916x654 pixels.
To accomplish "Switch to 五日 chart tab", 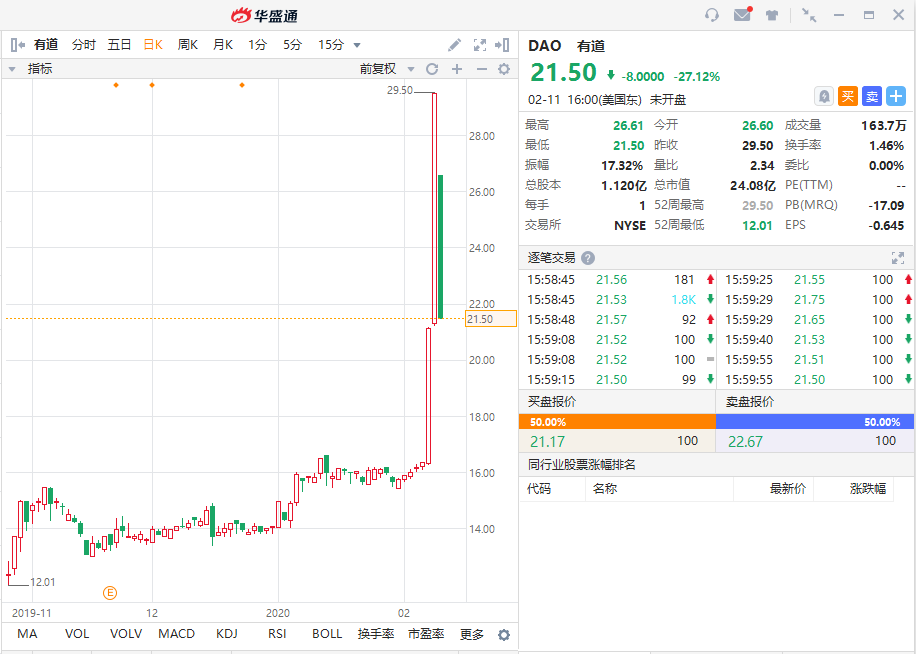I will [119, 44].
